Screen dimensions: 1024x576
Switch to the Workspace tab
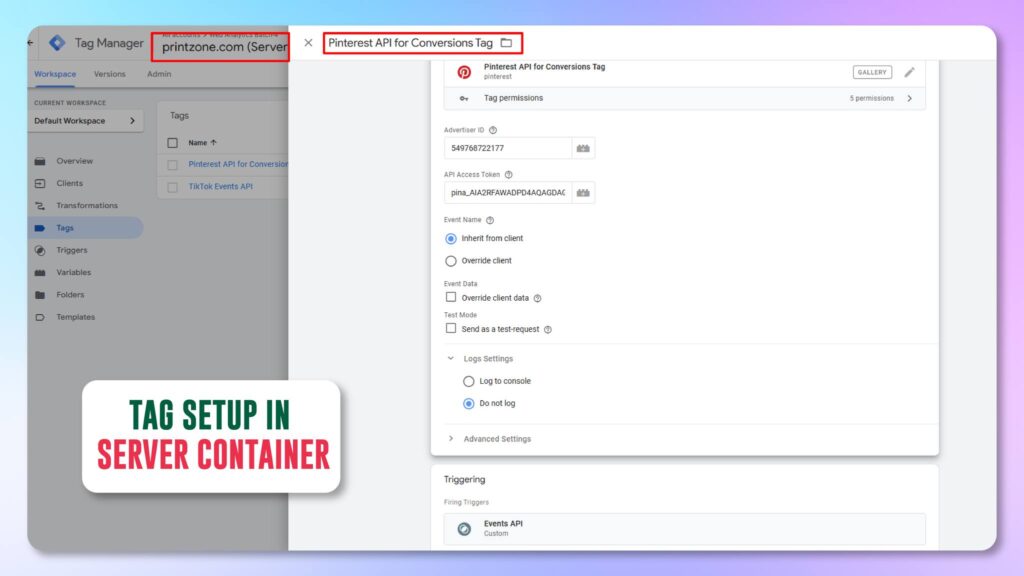point(55,74)
